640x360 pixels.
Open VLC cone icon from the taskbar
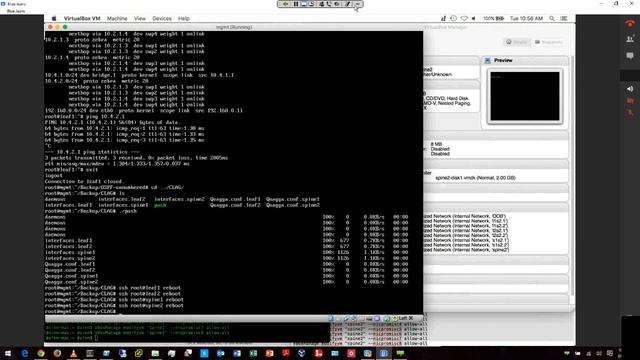[73, 353]
